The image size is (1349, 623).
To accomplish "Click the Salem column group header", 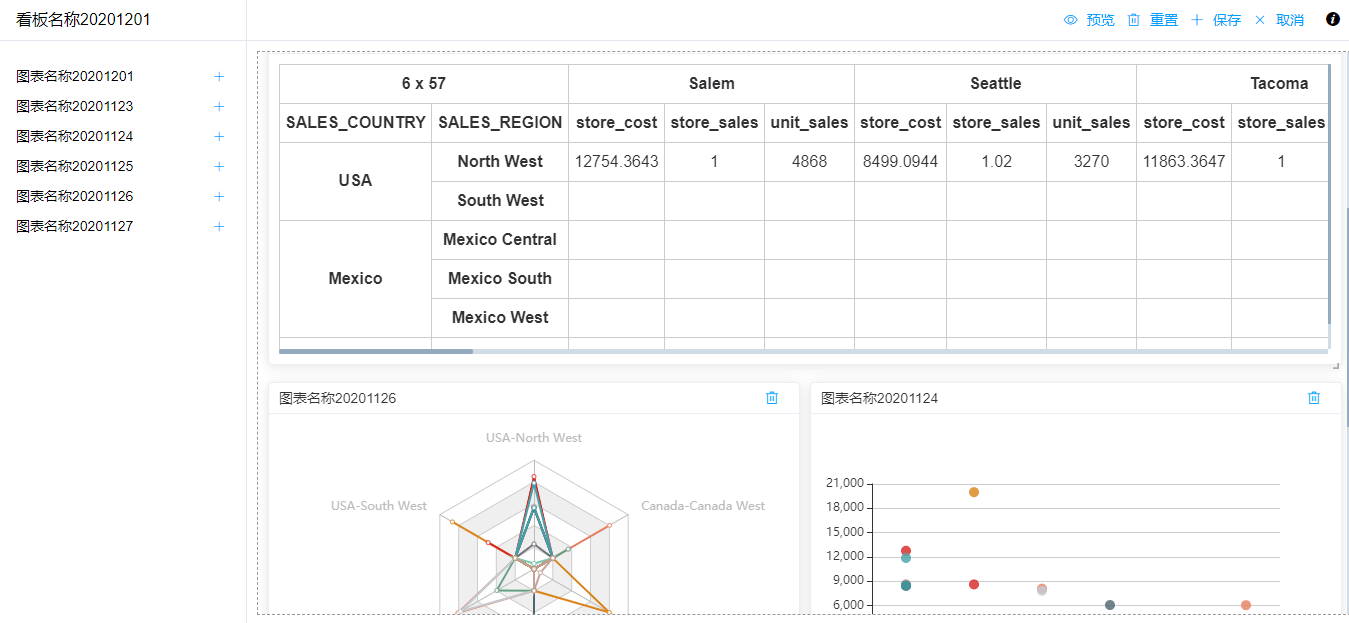I will tap(712, 84).
